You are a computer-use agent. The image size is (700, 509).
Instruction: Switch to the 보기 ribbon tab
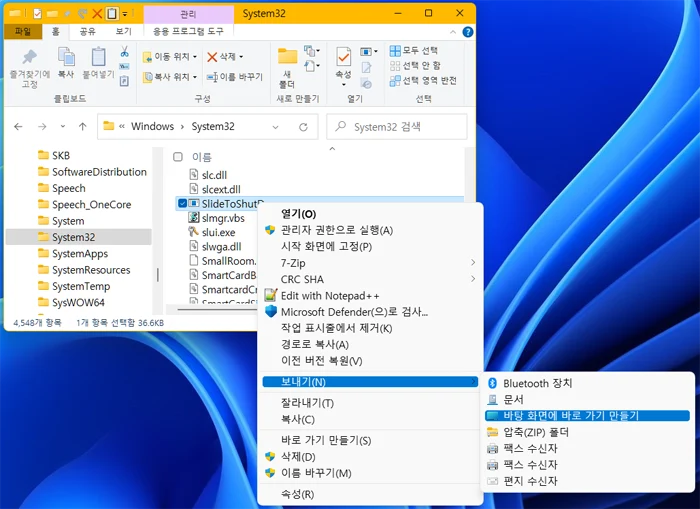124,31
